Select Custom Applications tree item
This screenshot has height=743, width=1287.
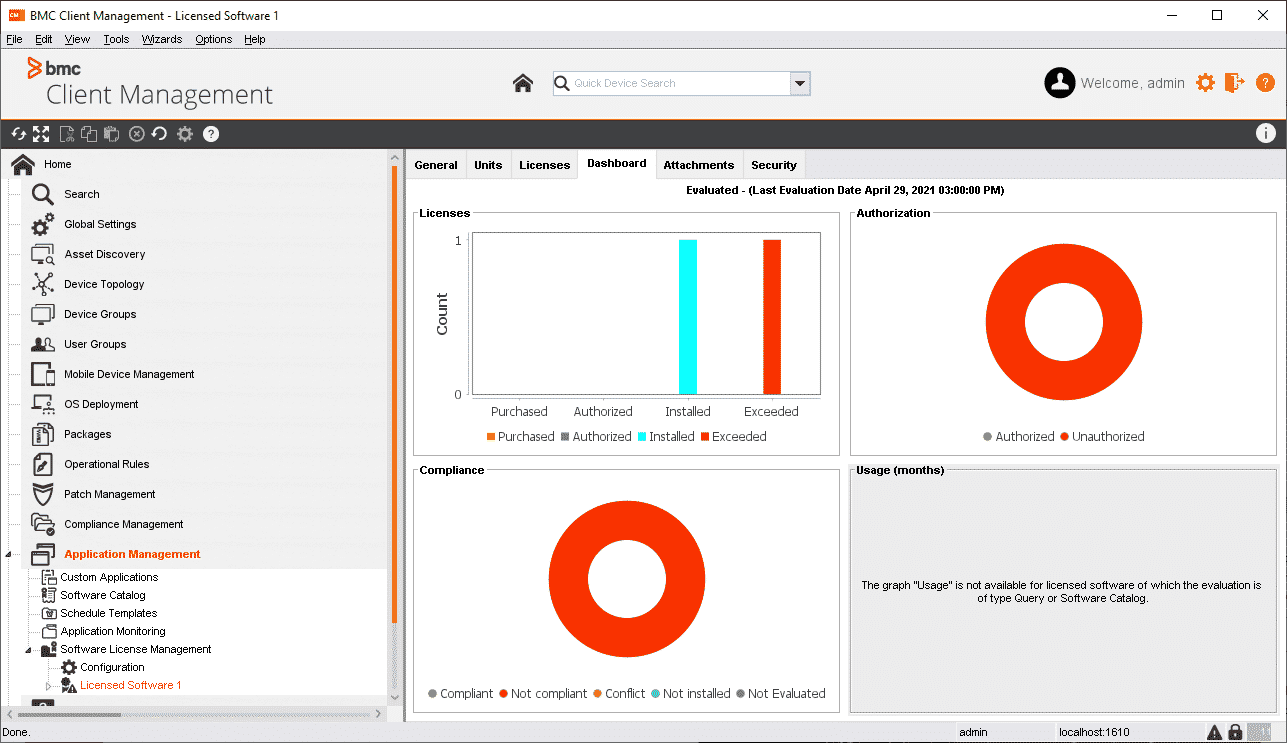[109, 577]
